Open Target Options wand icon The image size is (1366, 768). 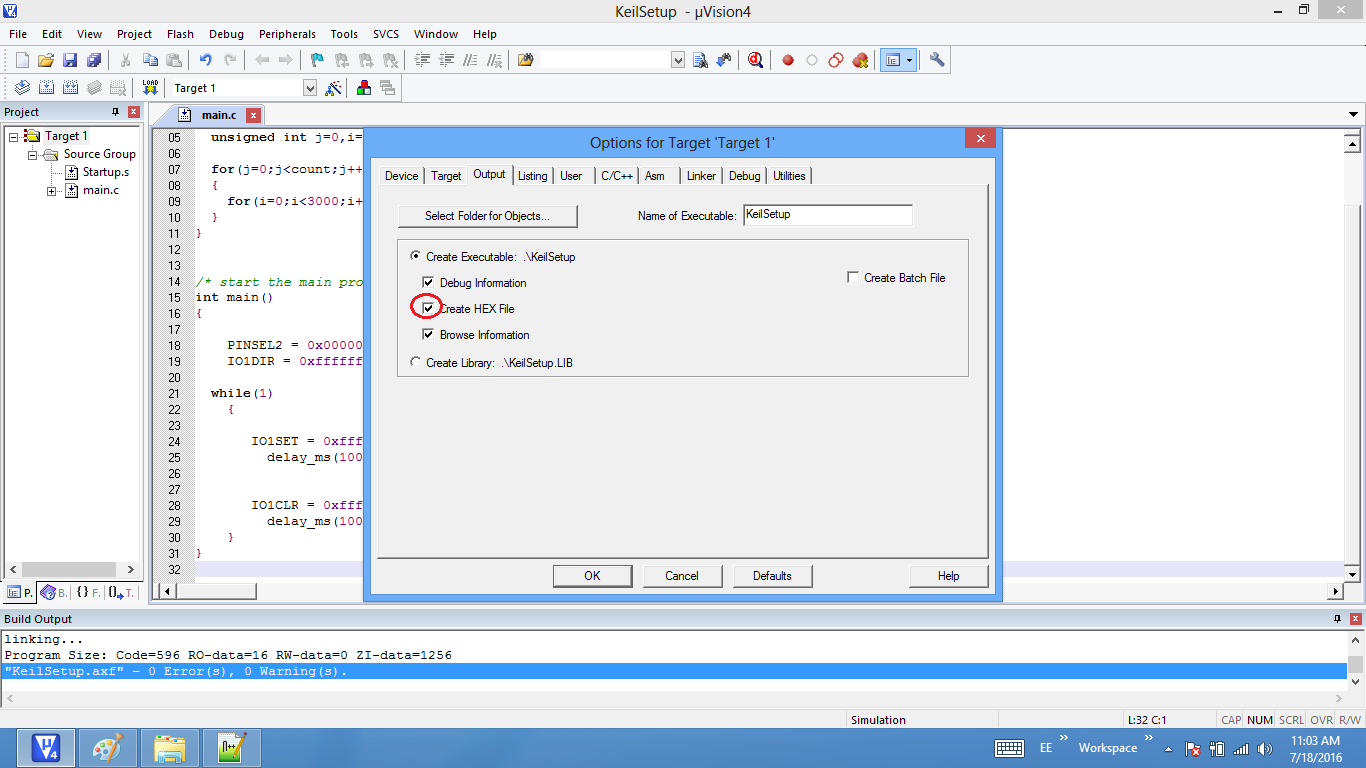point(334,88)
